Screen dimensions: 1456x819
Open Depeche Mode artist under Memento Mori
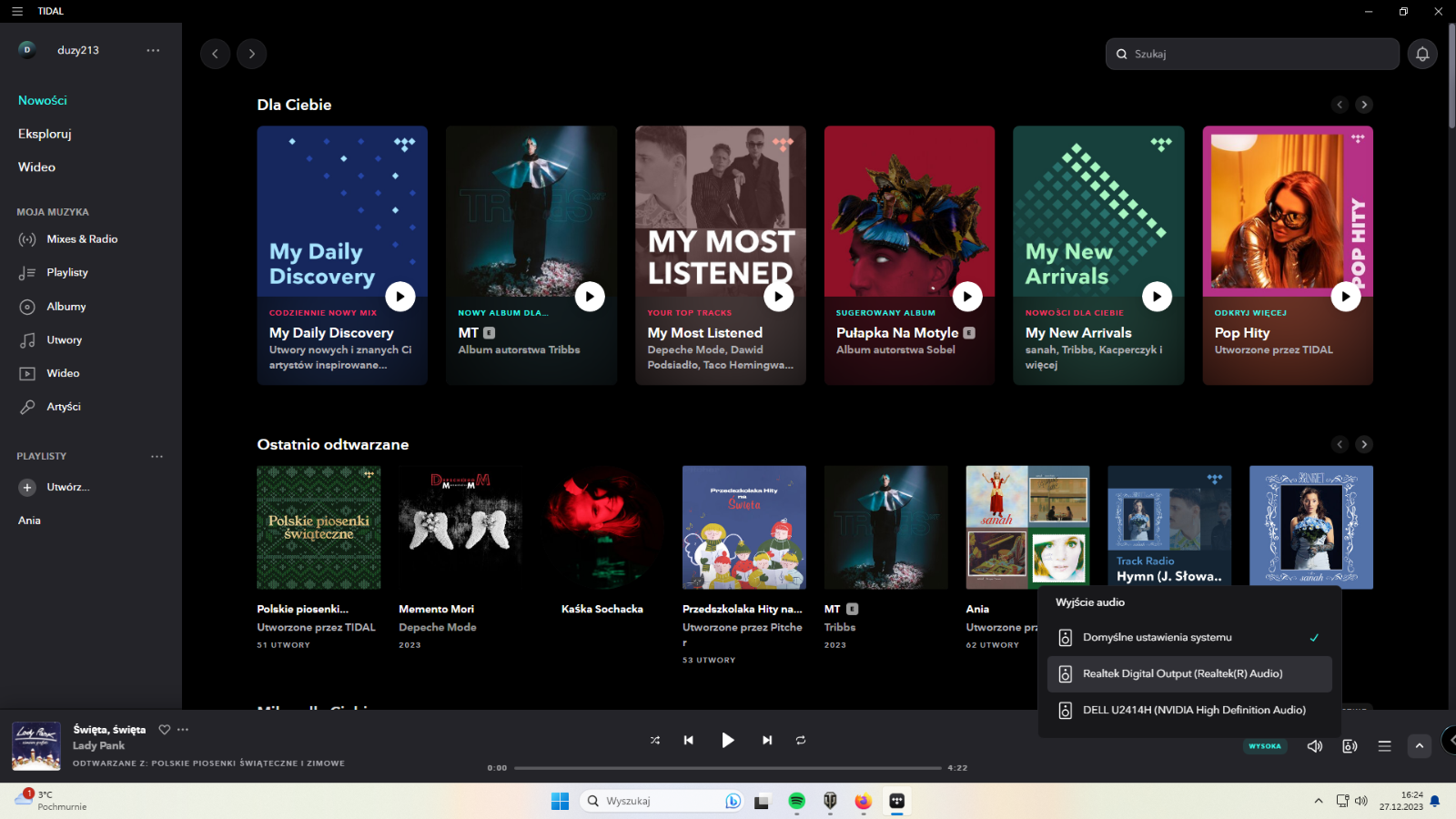[x=438, y=627]
